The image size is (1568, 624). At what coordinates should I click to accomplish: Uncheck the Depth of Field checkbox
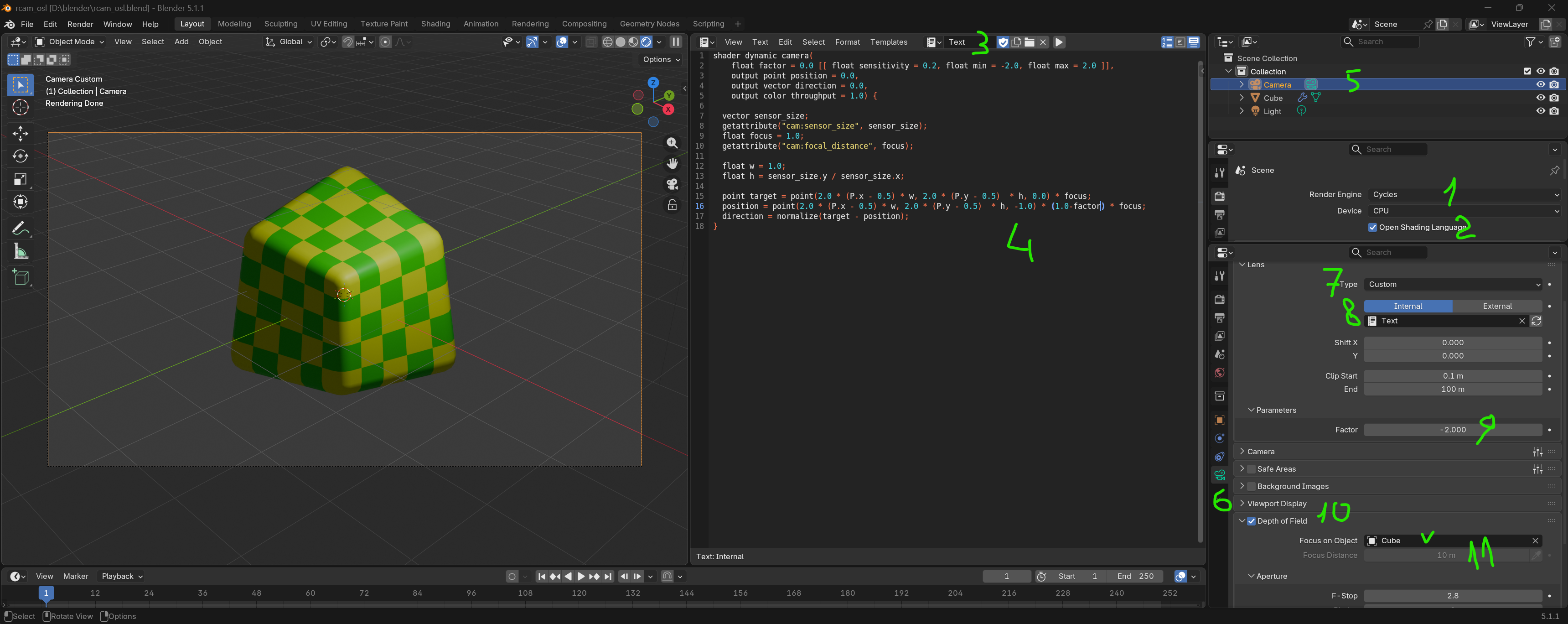click(x=1251, y=521)
